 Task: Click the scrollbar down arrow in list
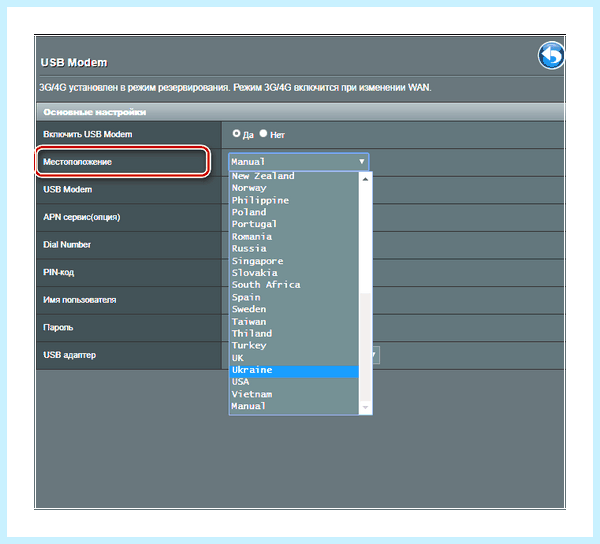tap(365, 407)
